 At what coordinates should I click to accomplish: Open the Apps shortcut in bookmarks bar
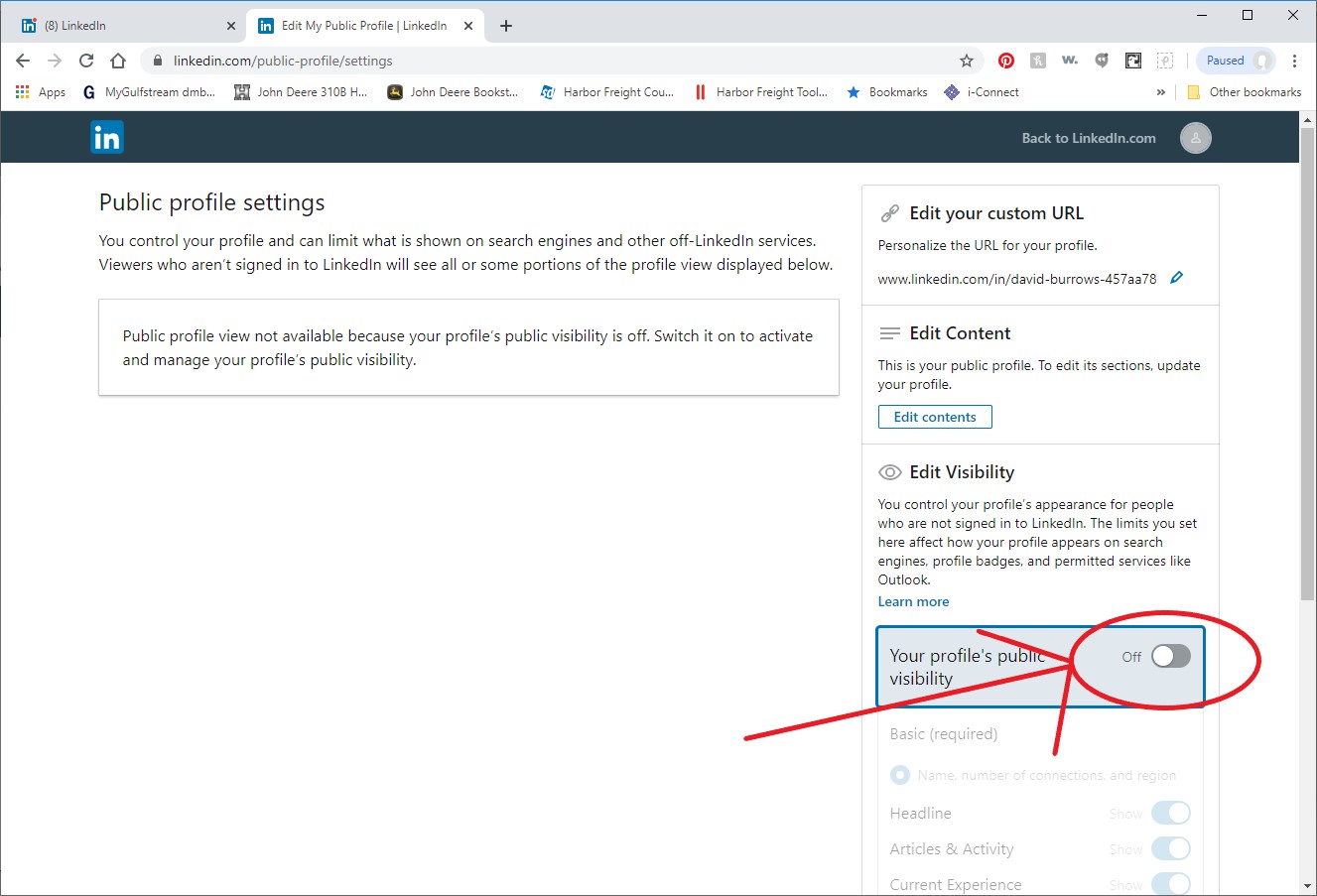point(41,92)
